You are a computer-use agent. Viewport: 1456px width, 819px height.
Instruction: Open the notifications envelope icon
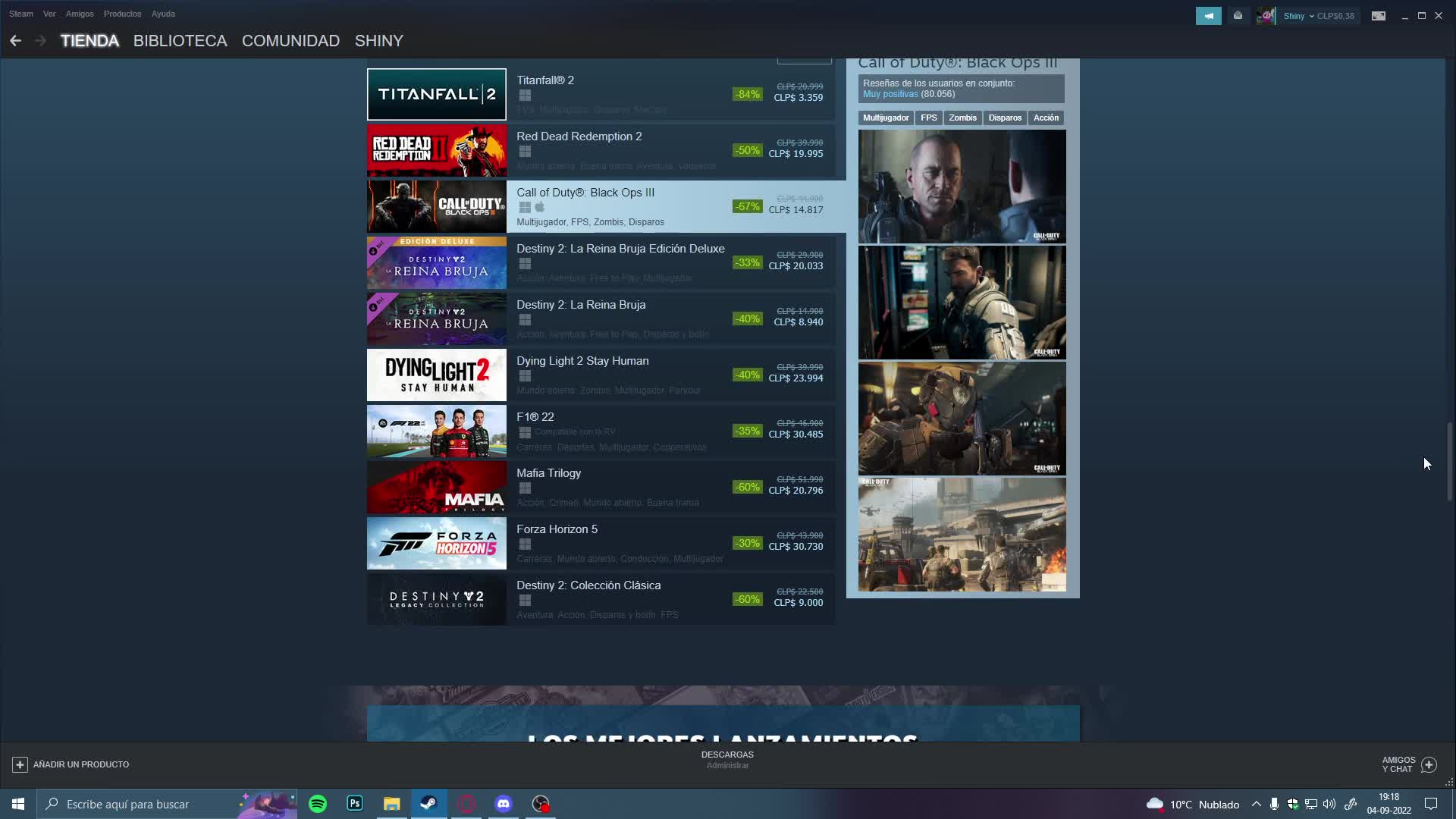click(x=1238, y=16)
